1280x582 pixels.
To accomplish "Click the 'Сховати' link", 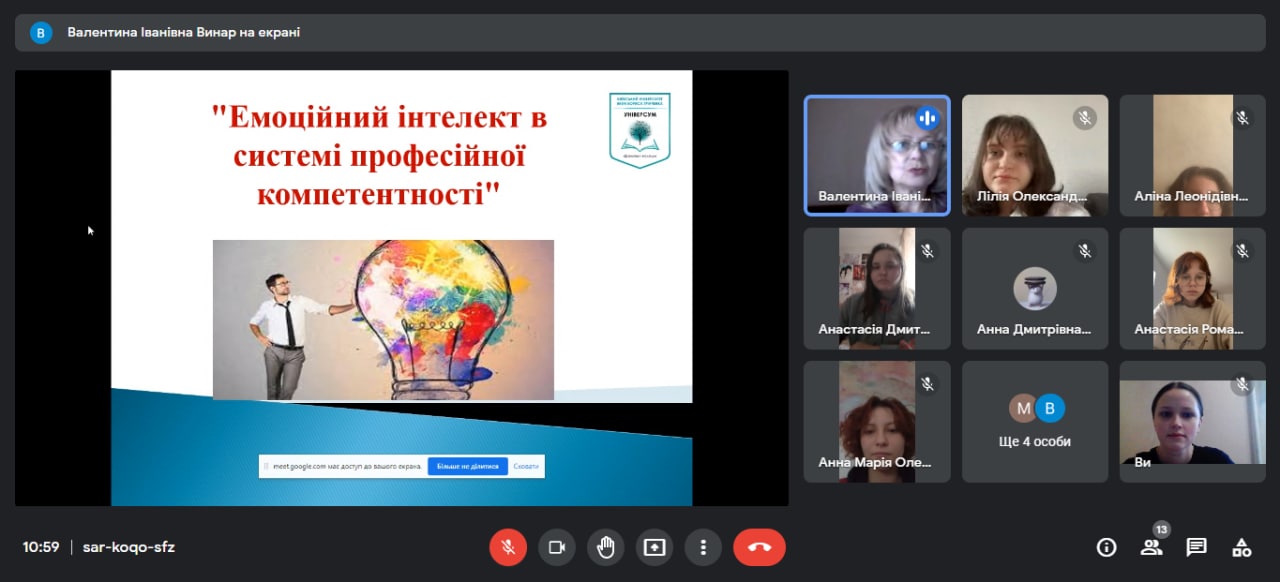I will click(526, 466).
